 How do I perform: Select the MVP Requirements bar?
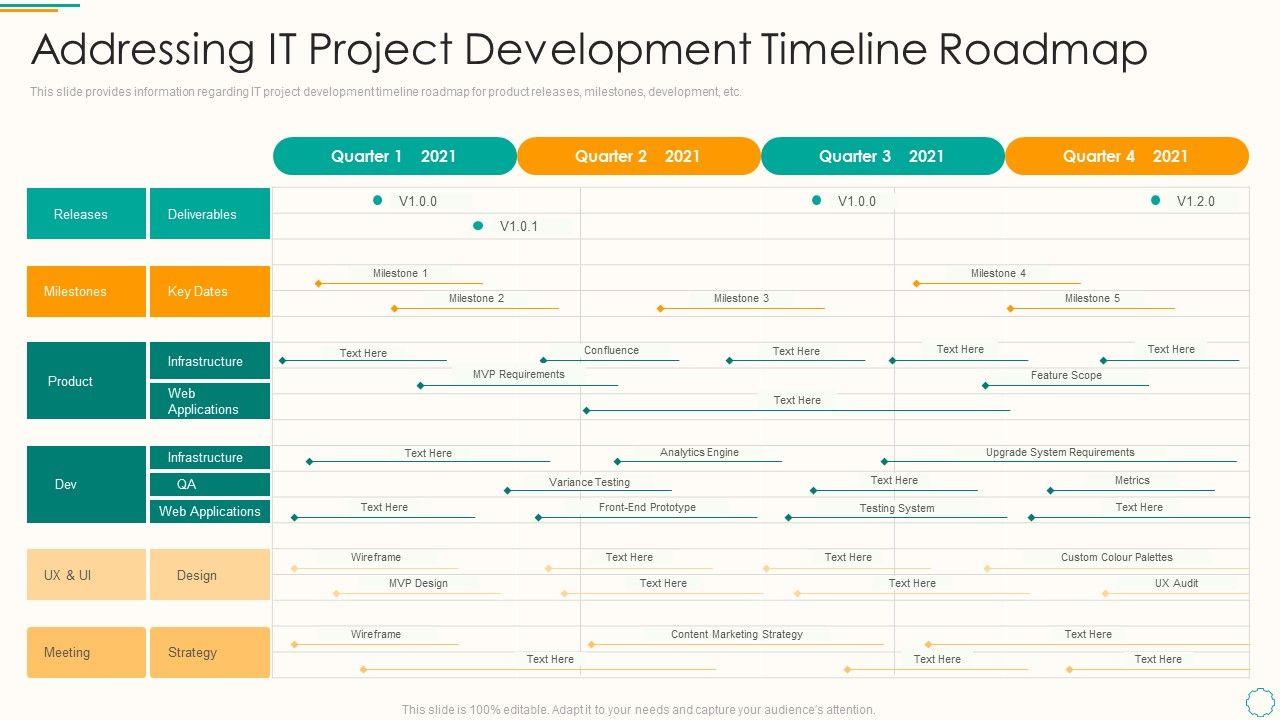518,384
